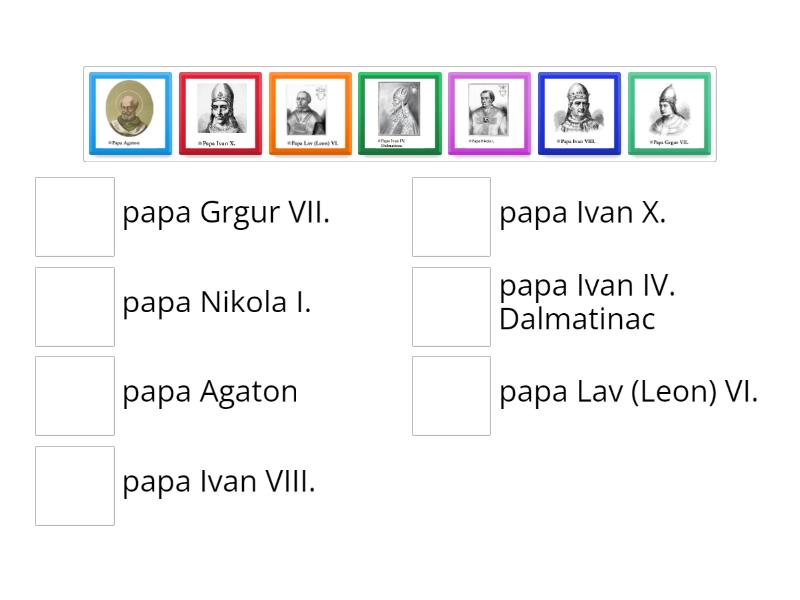Click the "papa Grgur VII." text label

[x=226, y=213]
